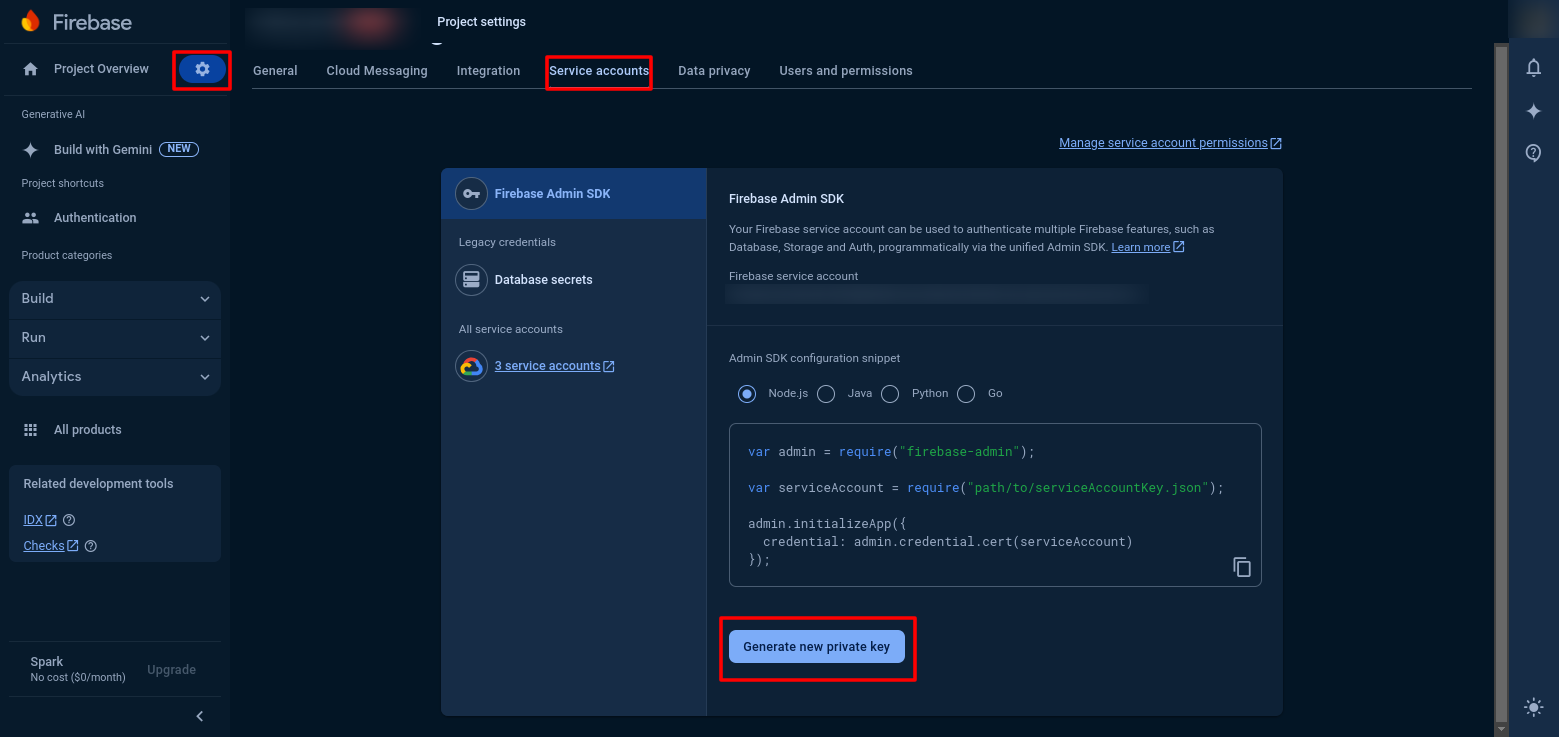Click the All products grid icon

pos(31,430)
